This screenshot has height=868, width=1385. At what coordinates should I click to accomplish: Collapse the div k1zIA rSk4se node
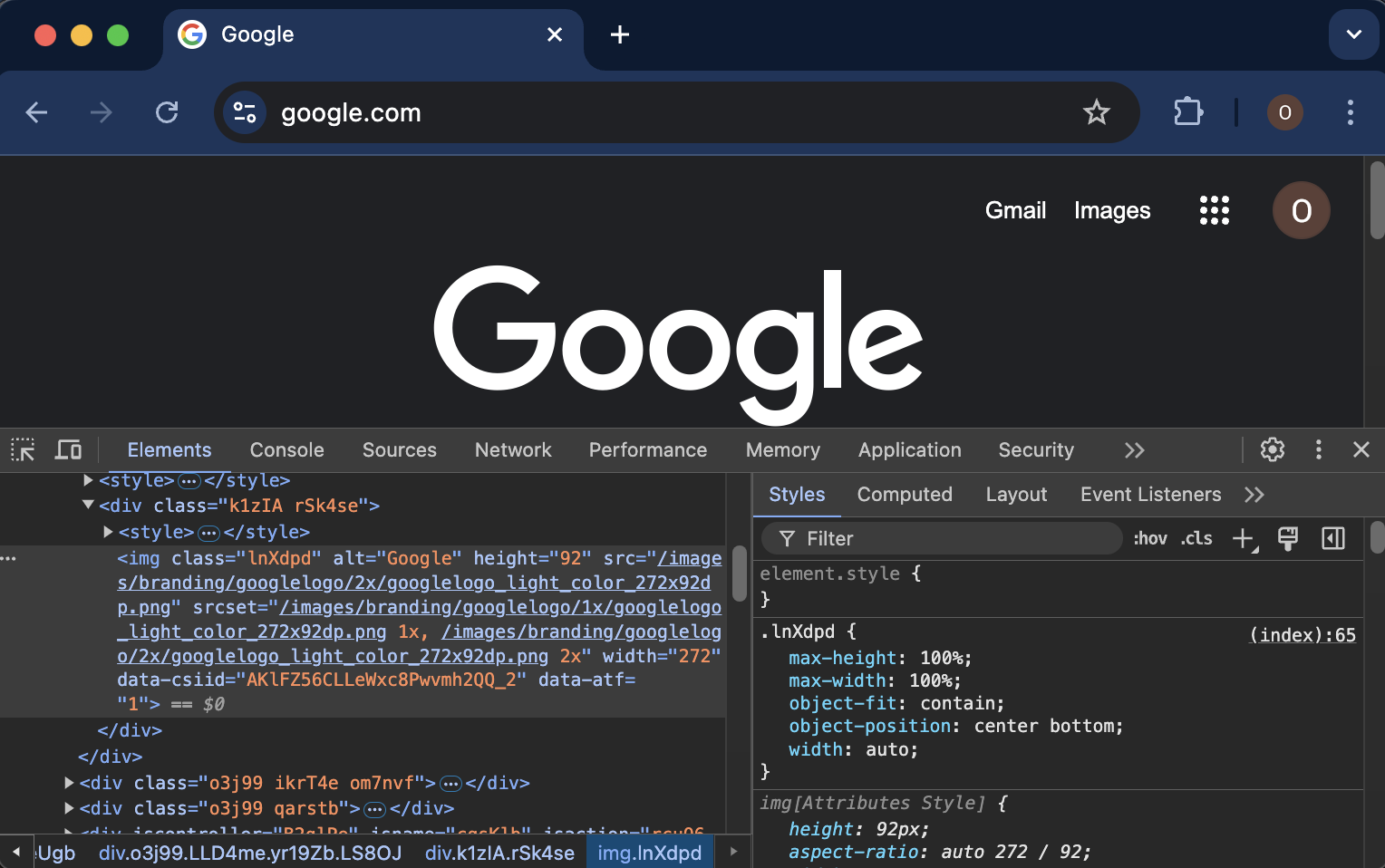point(88,506)
